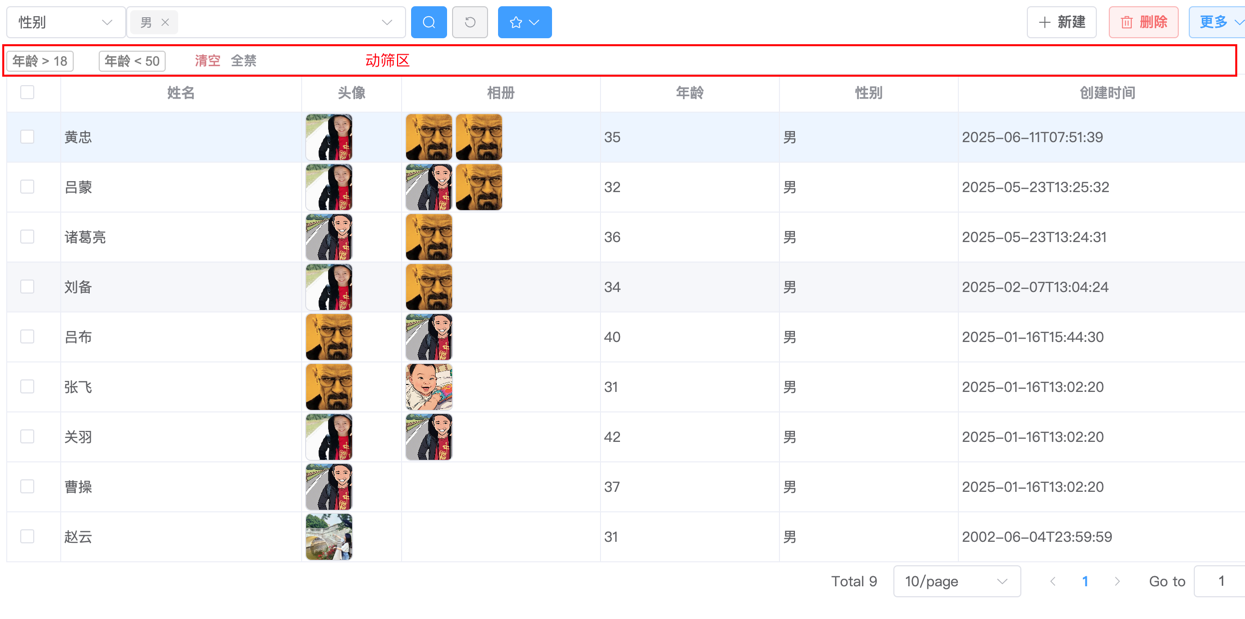Expand the 更多 dropdown menu

coord(1217,22)
